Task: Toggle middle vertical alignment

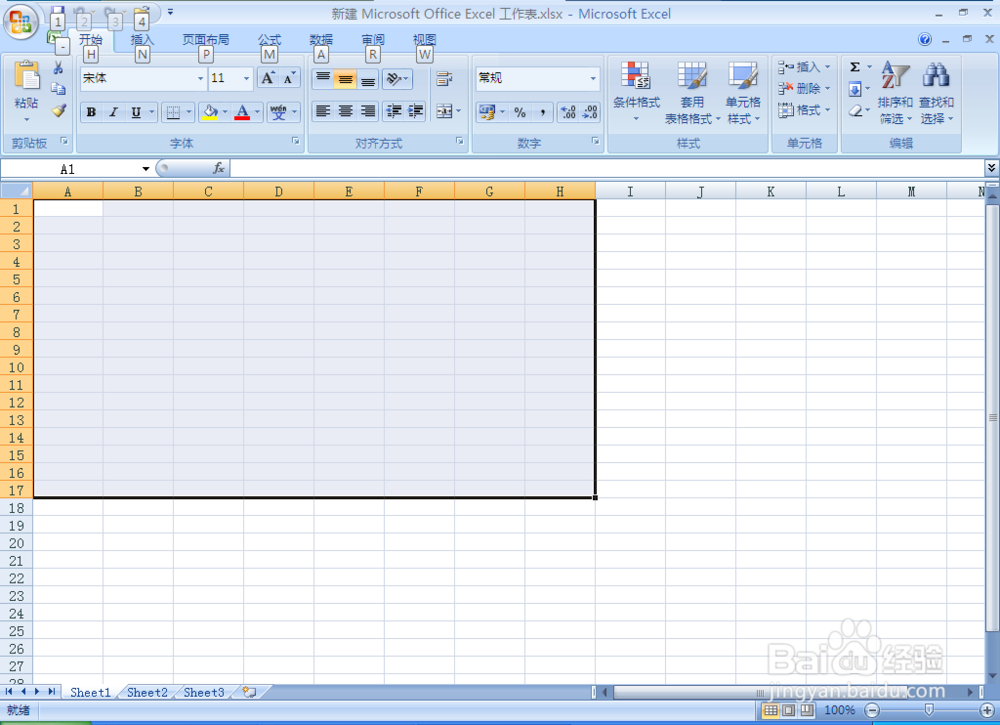Action: point(345,78)
